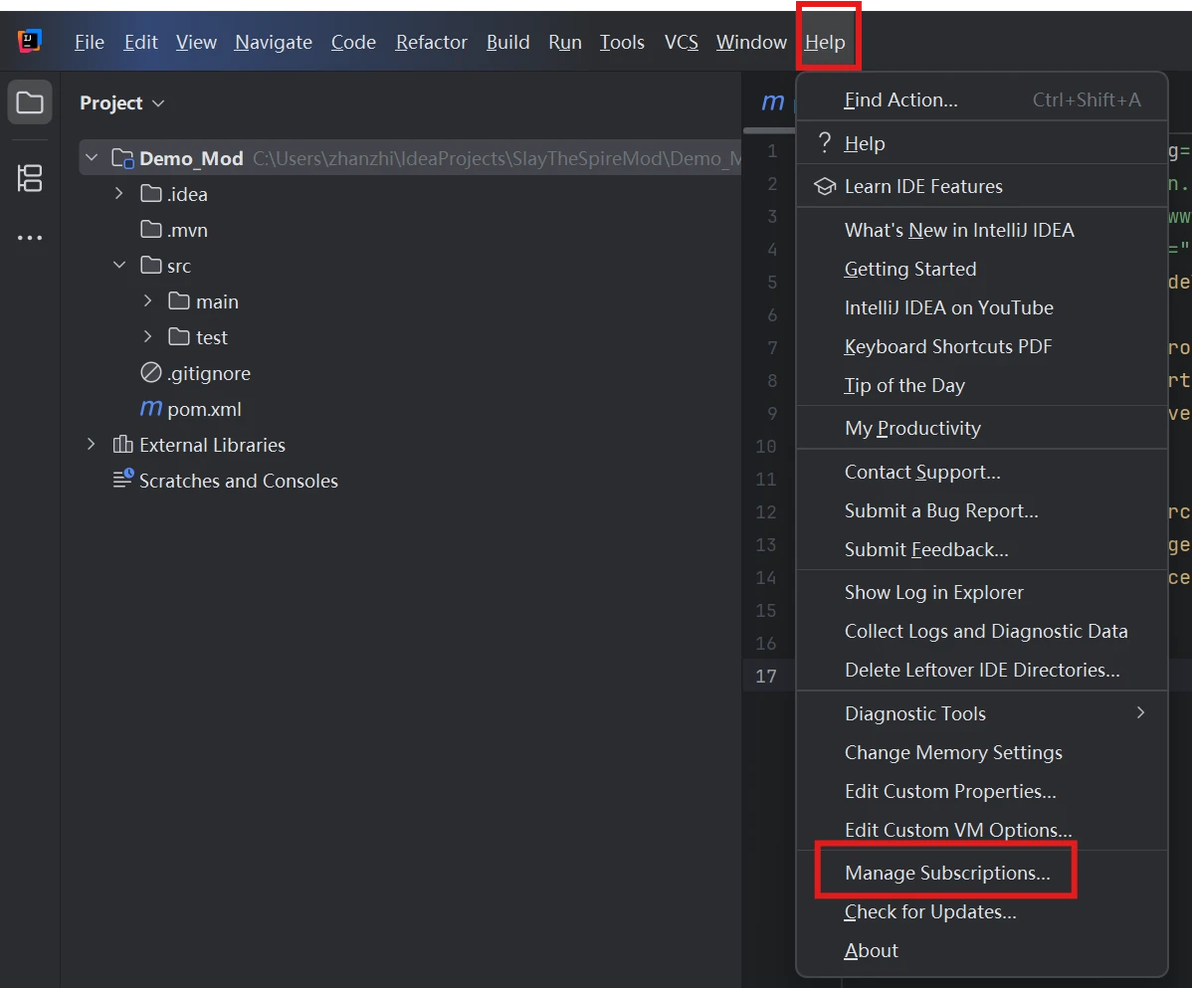Click the .mvn folder icon
Viewport: 1192px width, 988px height.
(x=151, y=230)
